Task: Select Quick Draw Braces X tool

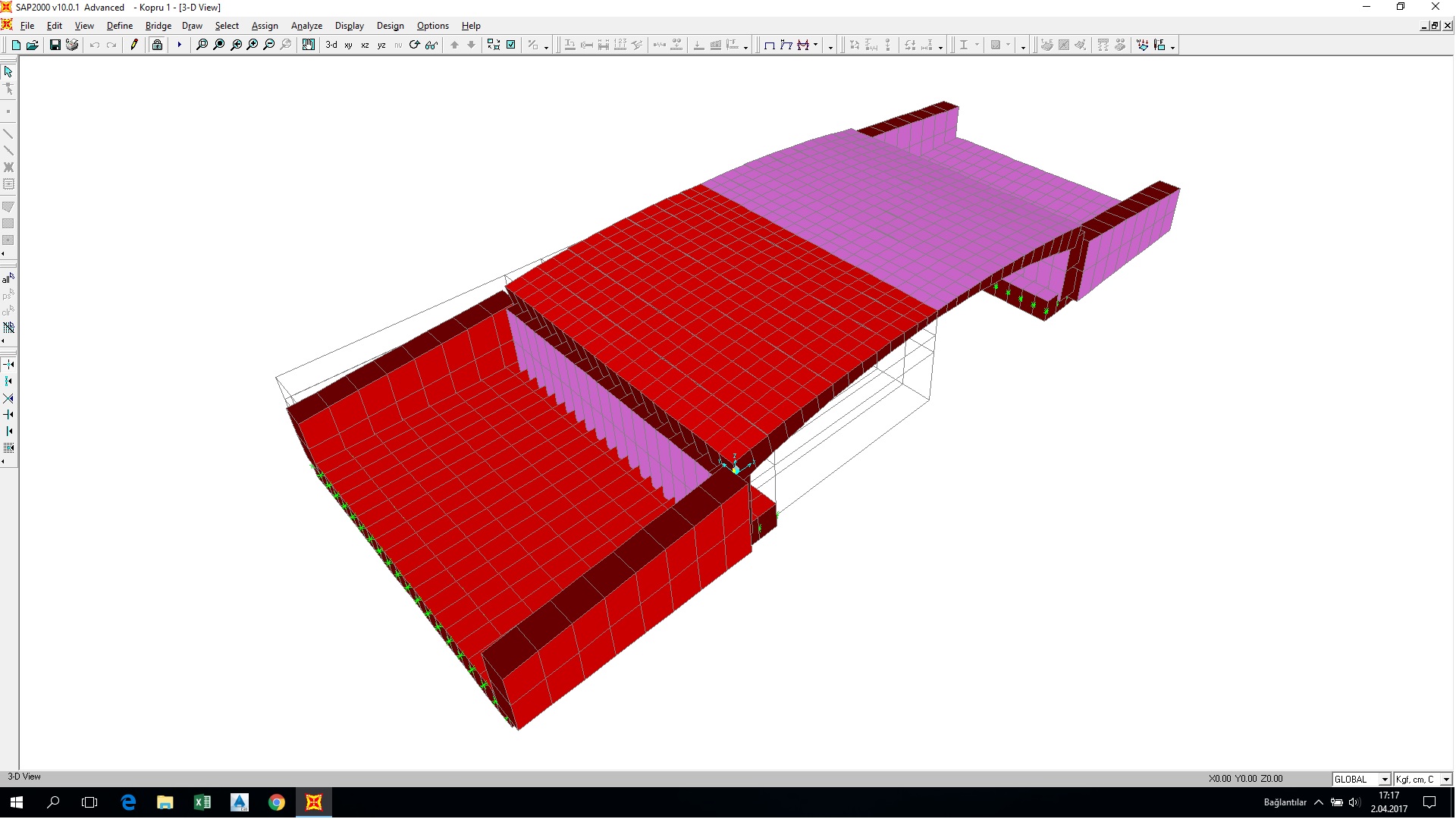Action: pos(8,168)
